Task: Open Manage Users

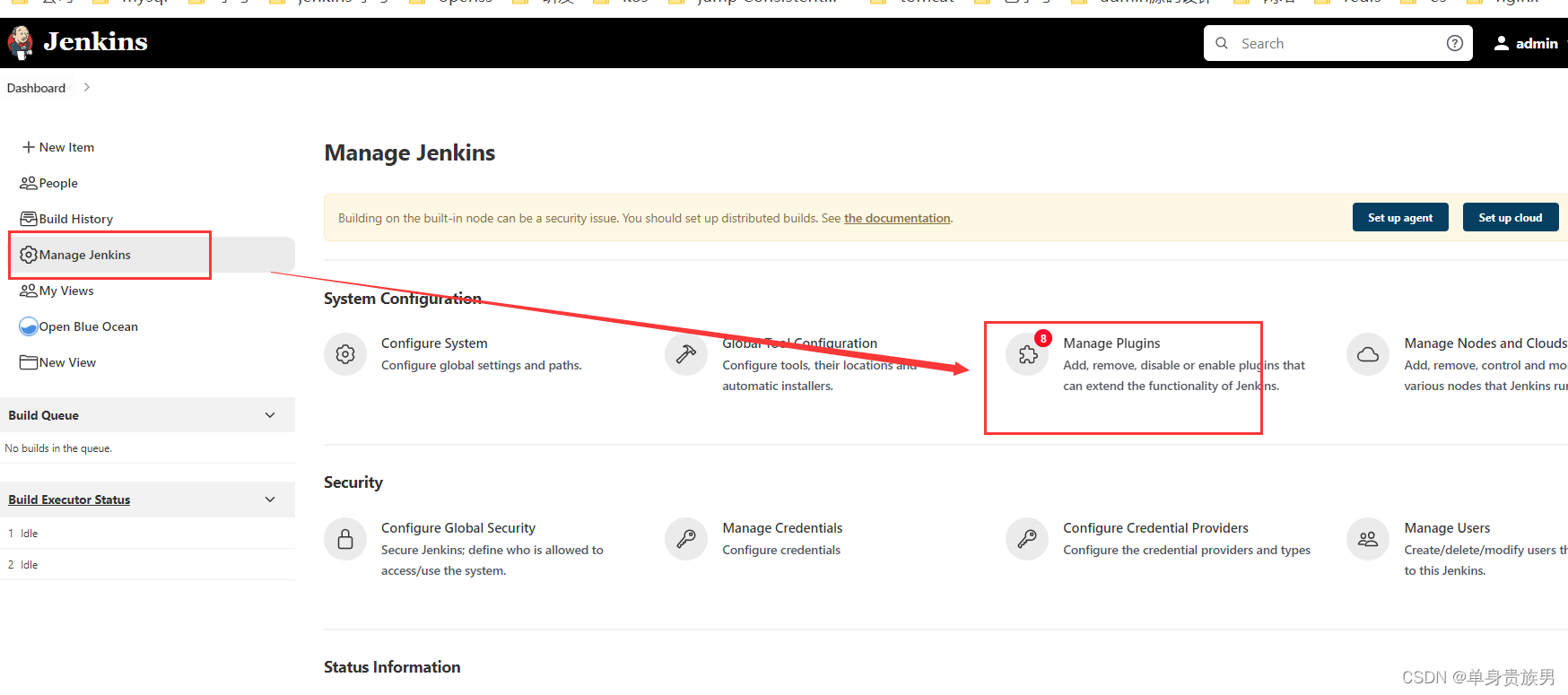Action: click(1447, 528)
